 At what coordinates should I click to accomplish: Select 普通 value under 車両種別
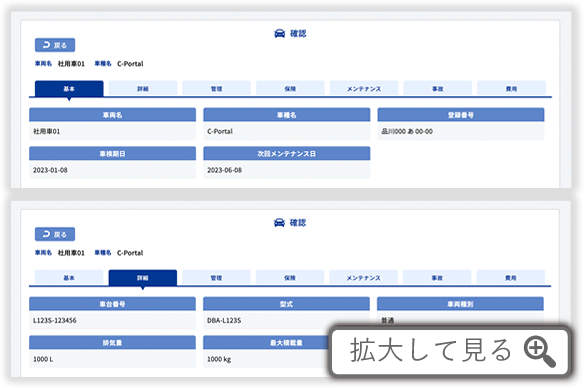pos(388,320)
